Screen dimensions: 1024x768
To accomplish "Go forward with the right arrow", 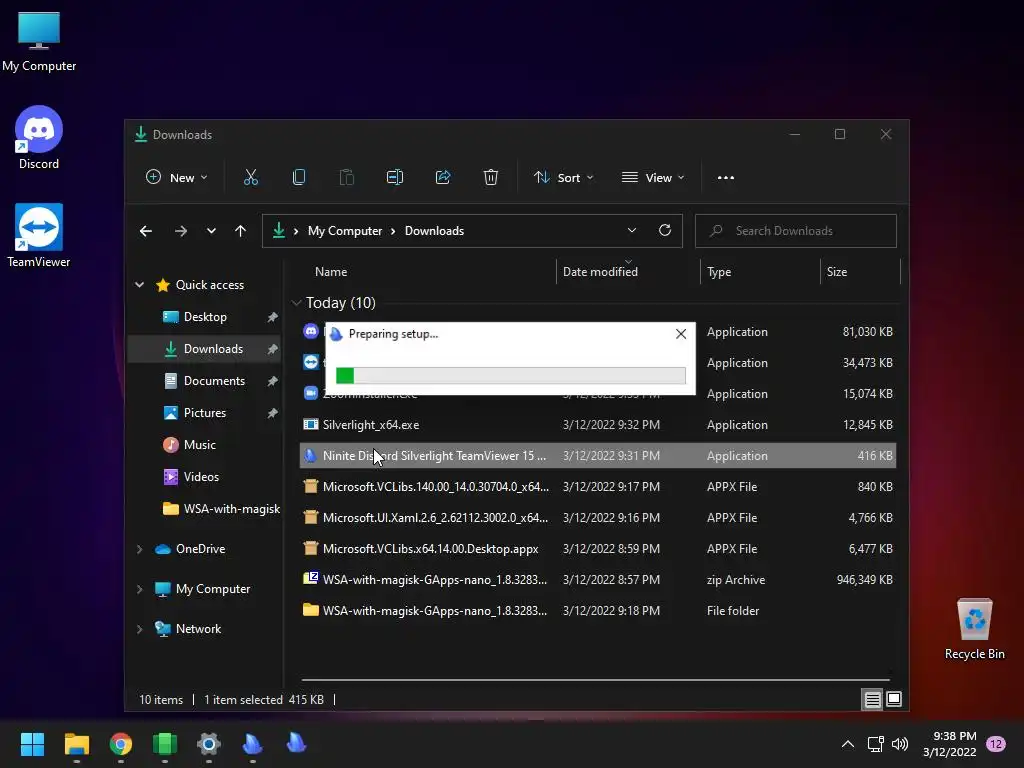I will tap(181, 231).
